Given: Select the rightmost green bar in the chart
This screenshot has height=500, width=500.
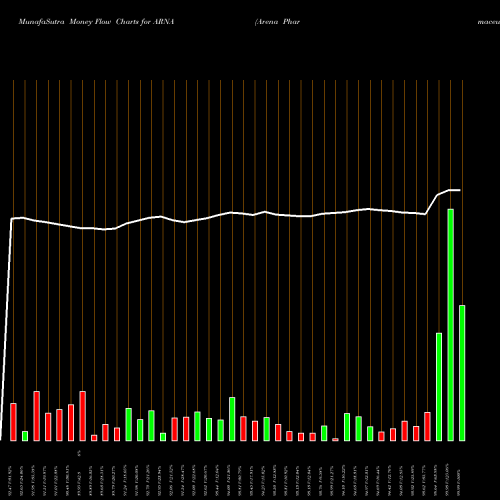Looking at the screenshot, I should coord(462,373).
